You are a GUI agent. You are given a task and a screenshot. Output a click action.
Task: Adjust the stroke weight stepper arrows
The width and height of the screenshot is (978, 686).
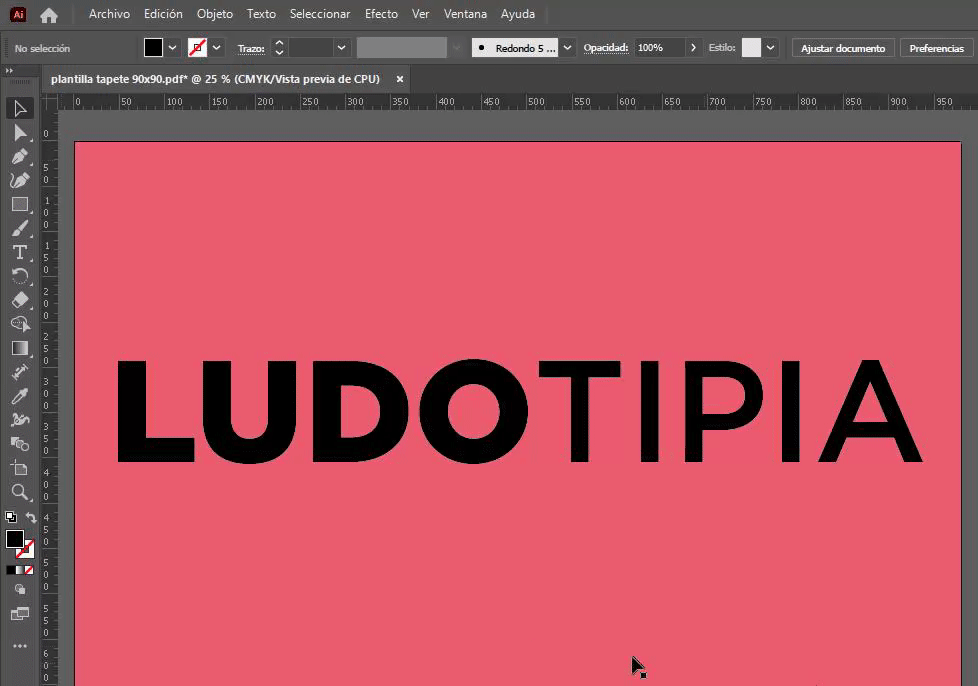point(279,48)
